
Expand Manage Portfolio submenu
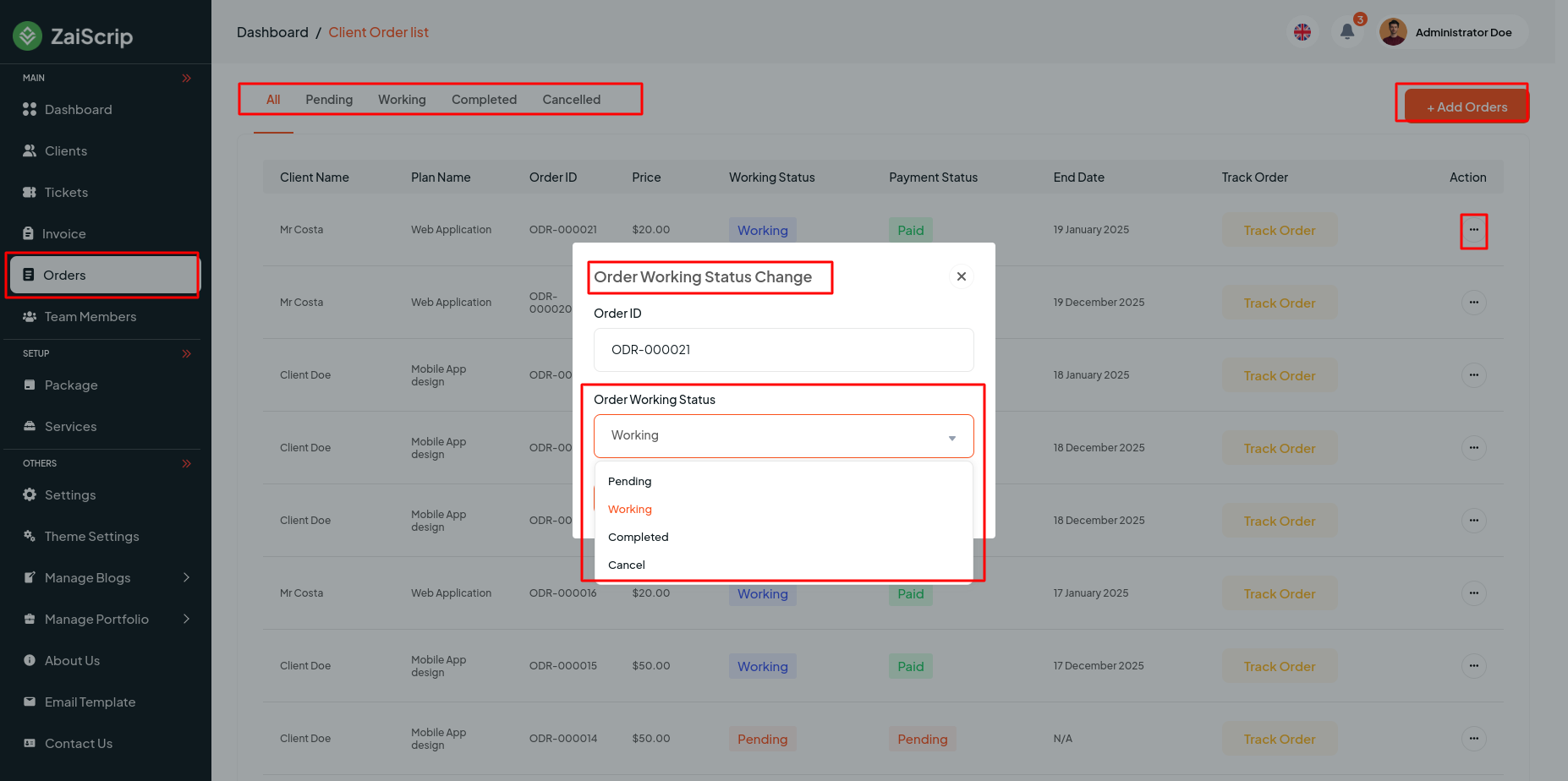pos(187,619)
